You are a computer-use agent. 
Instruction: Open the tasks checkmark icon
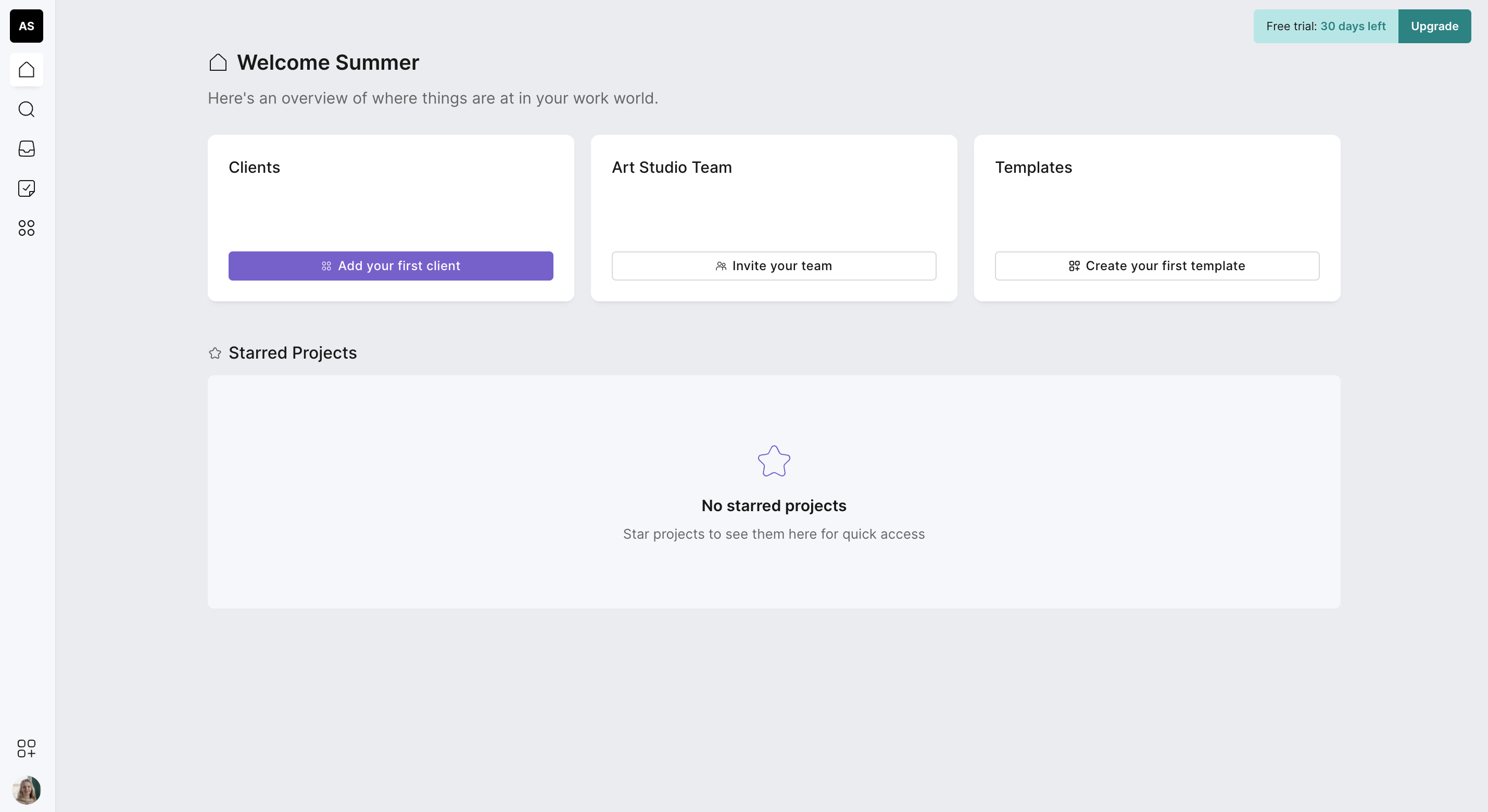[27, 188]
